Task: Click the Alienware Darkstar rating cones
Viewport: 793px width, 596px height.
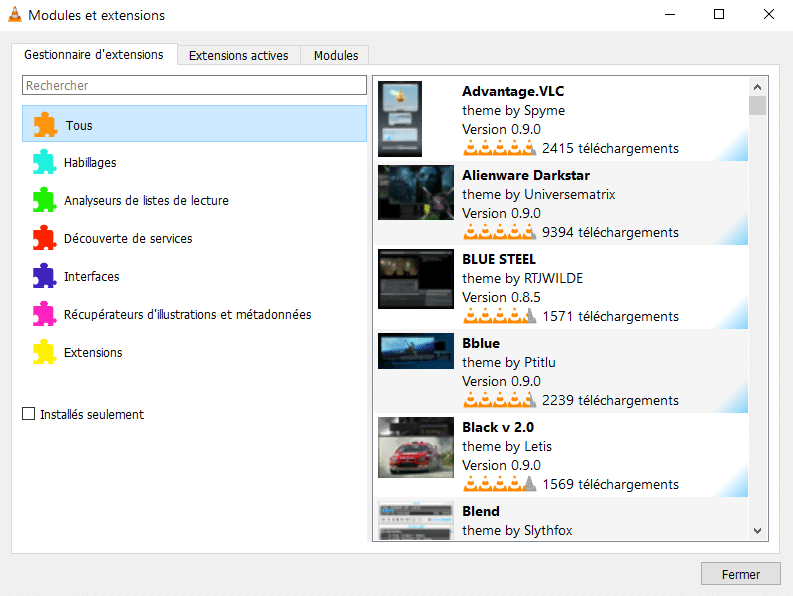Action: click(499, 232)
